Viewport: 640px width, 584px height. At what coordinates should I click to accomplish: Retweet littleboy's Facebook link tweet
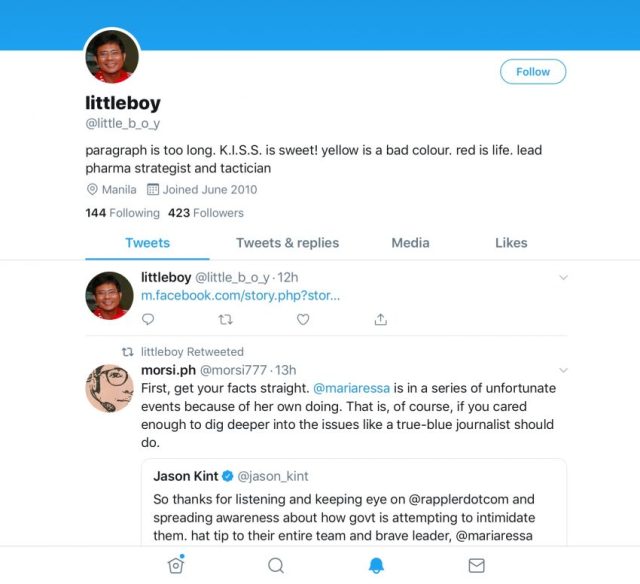click(225, 319)
